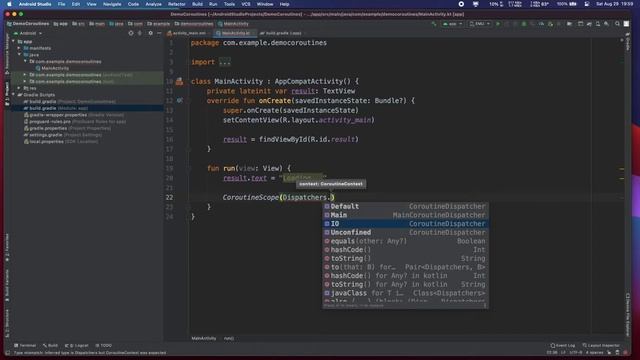Viewport: 640px width, 360px height.
Task: Select gradle-wrapper.properties file
Action: 74,115
